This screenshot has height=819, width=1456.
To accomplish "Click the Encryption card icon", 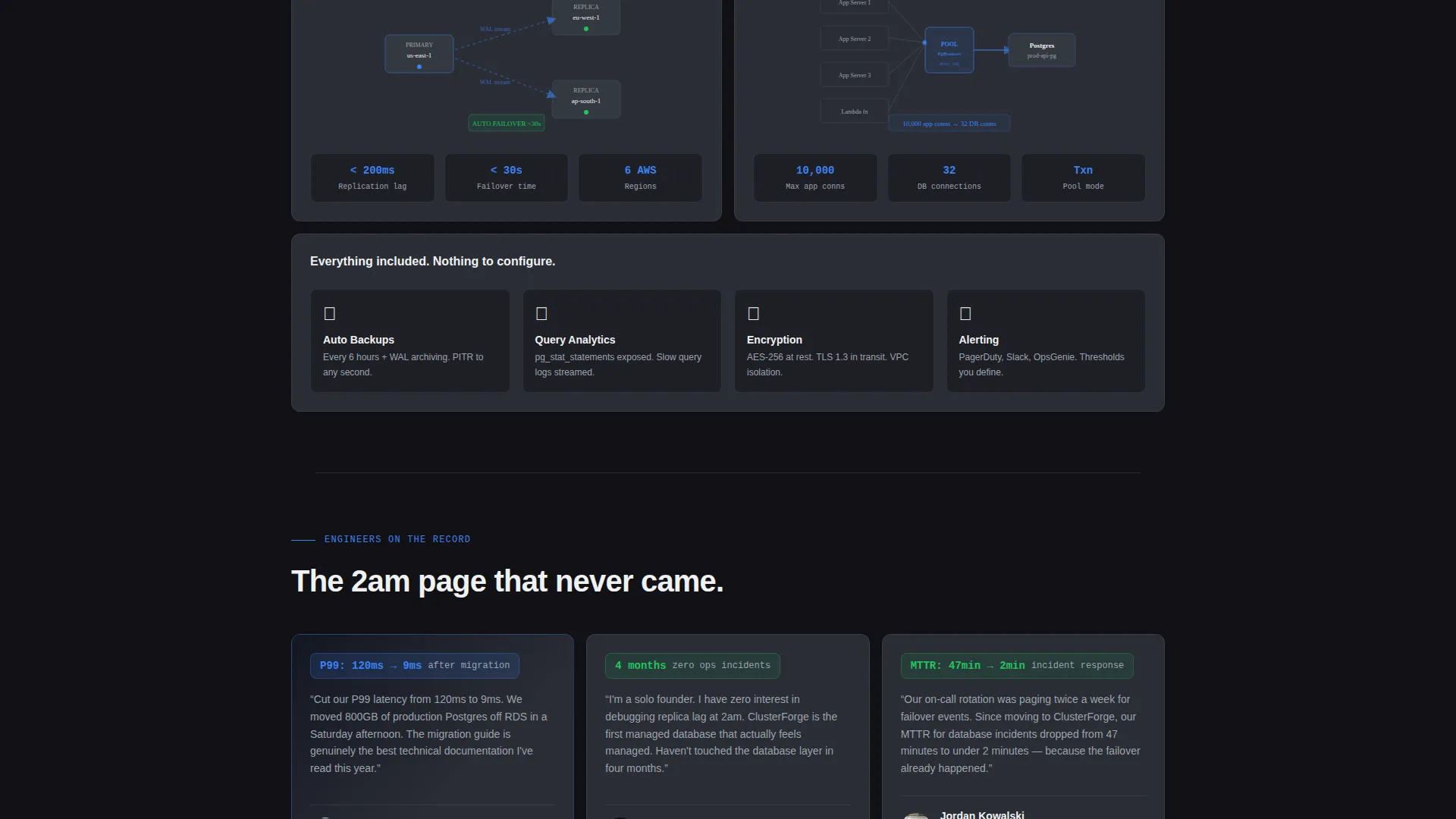I will pyautogui.click(x=753, y=314).
